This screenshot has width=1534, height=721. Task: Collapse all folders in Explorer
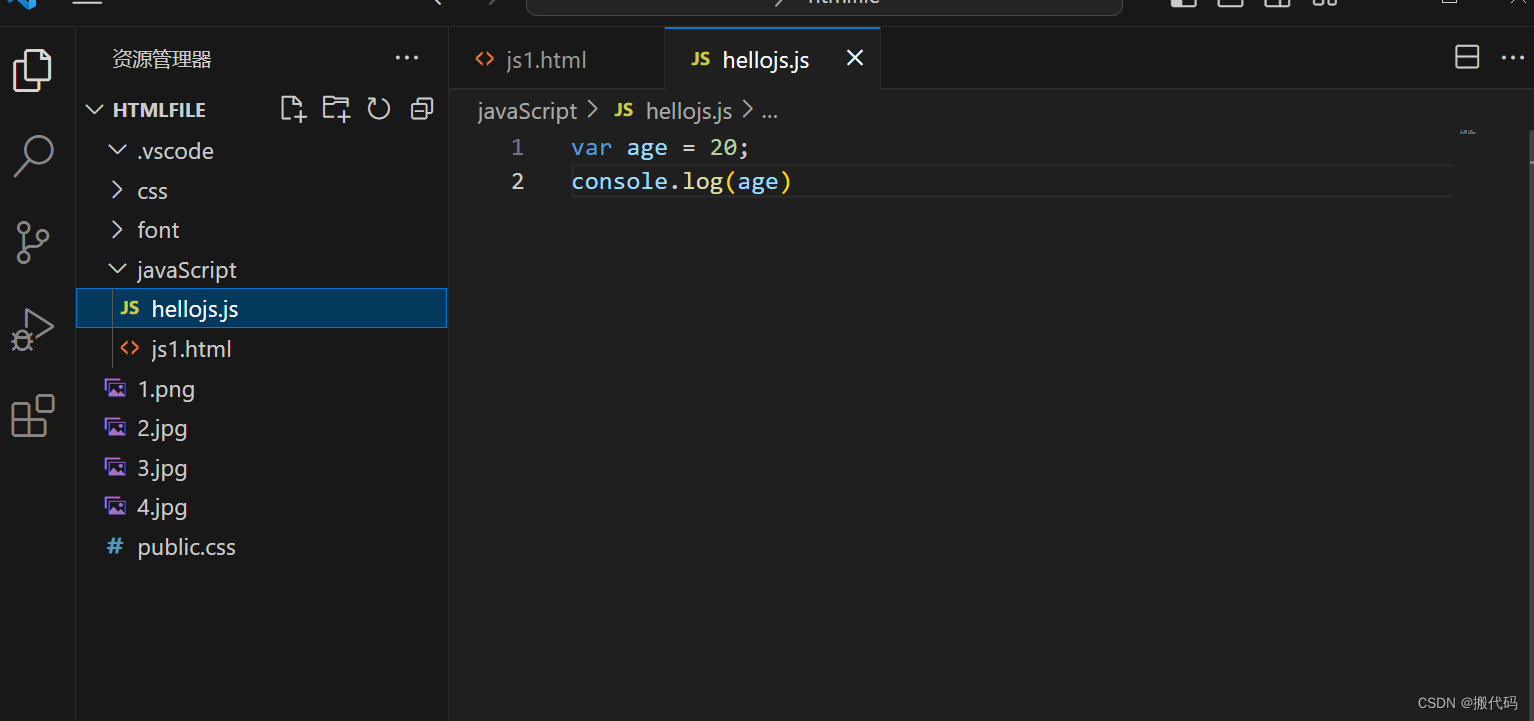(x=422, y=109)
